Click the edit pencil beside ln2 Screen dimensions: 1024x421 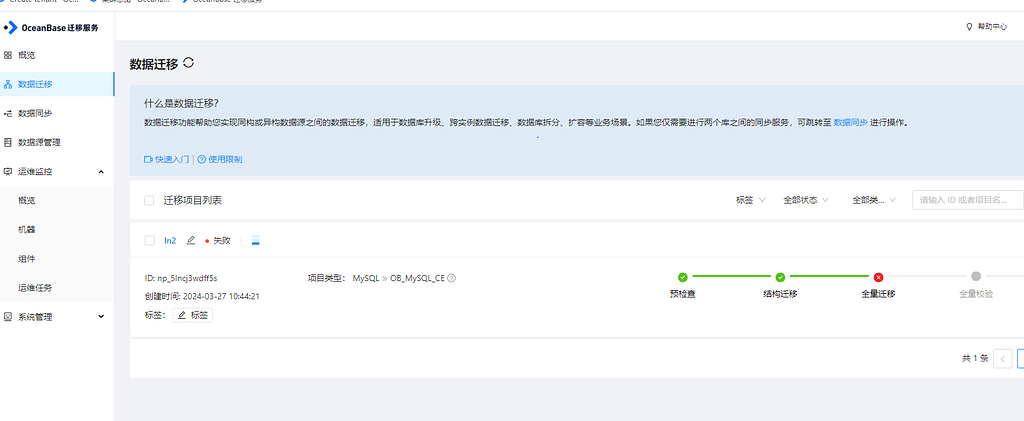tap(191, 240)
